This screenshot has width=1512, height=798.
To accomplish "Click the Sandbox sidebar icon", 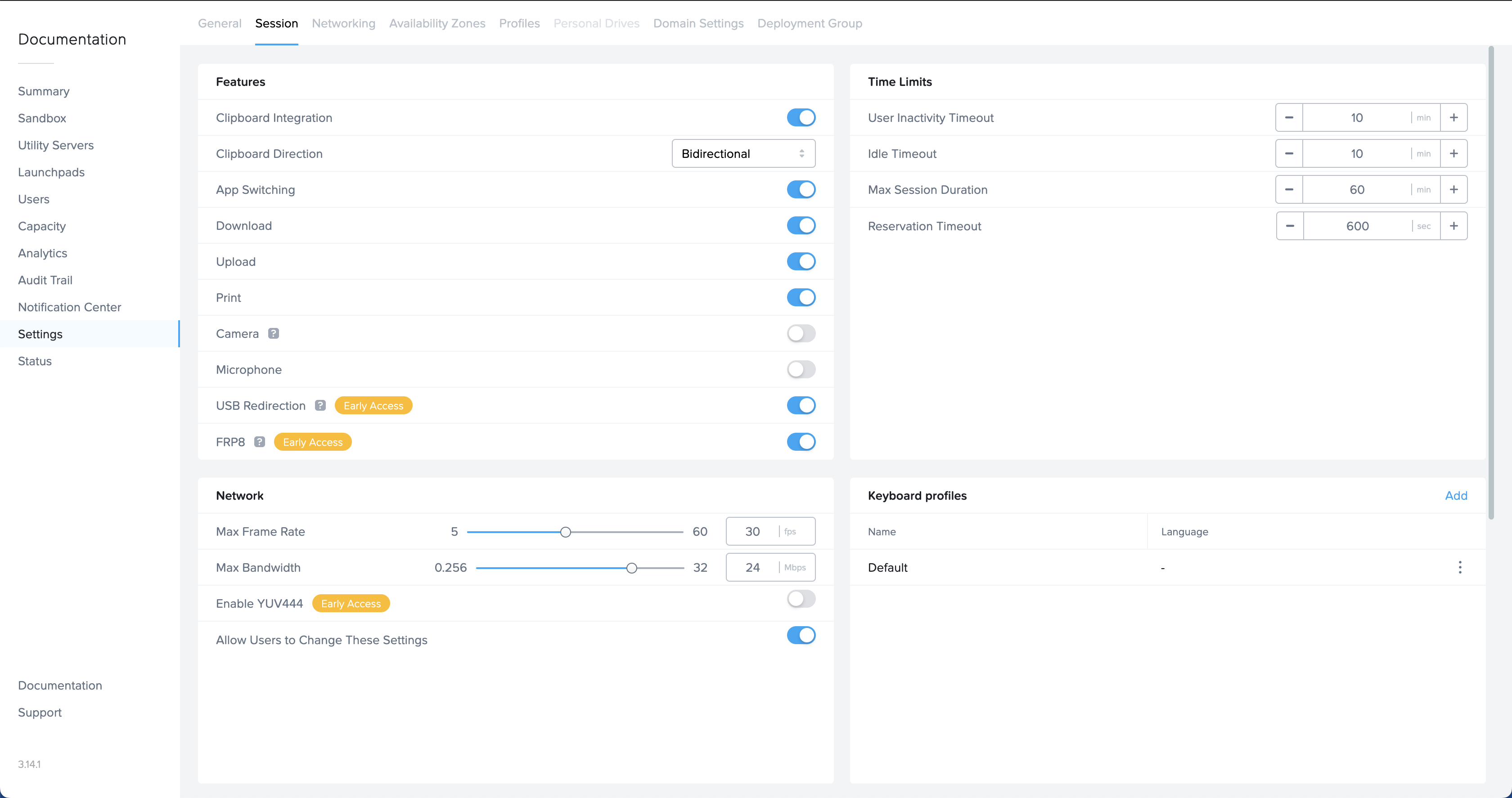I will 42,118.
